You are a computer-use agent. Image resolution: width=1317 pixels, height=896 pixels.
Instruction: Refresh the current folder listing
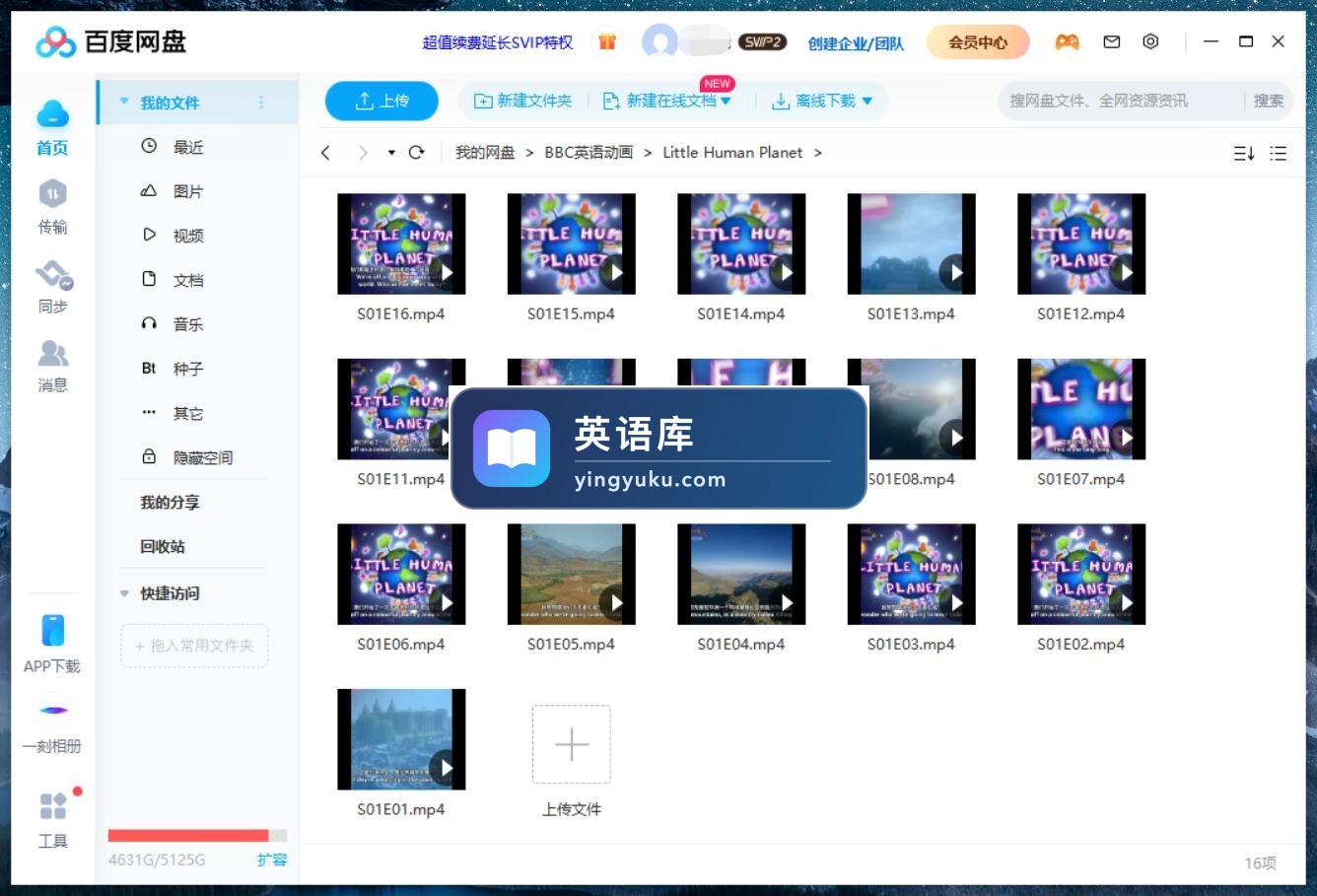[417, 153]
